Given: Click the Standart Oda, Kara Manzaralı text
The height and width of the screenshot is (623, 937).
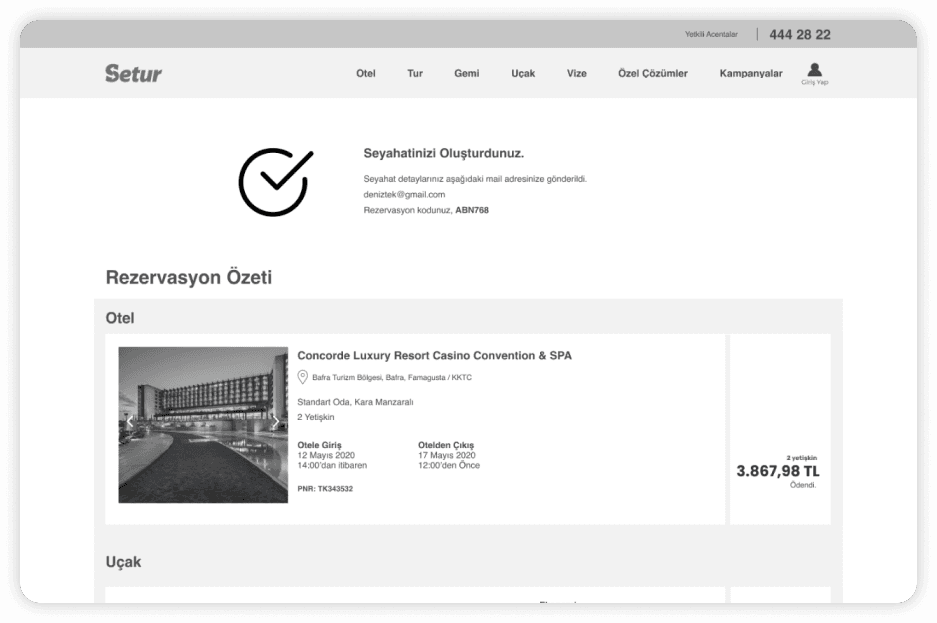Looking at the screenshot, I should click(x=356, y=402).
